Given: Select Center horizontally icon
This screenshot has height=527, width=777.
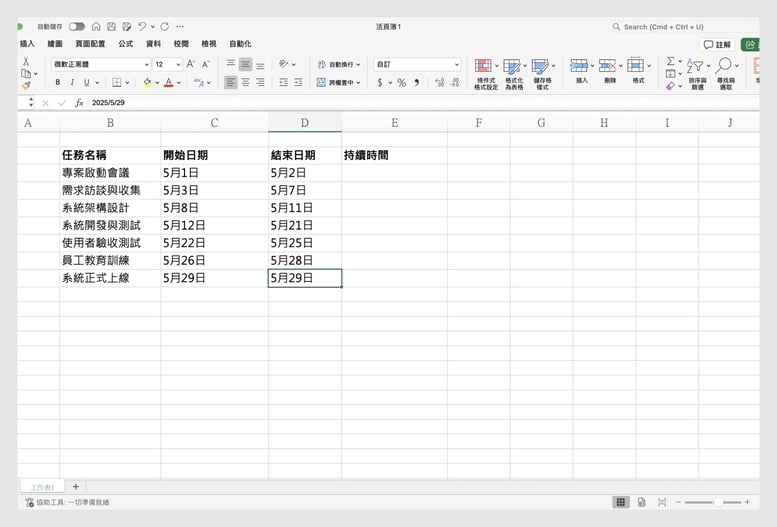Looking at the screenshot, I should pyautogui.click(x=245, y=82).
